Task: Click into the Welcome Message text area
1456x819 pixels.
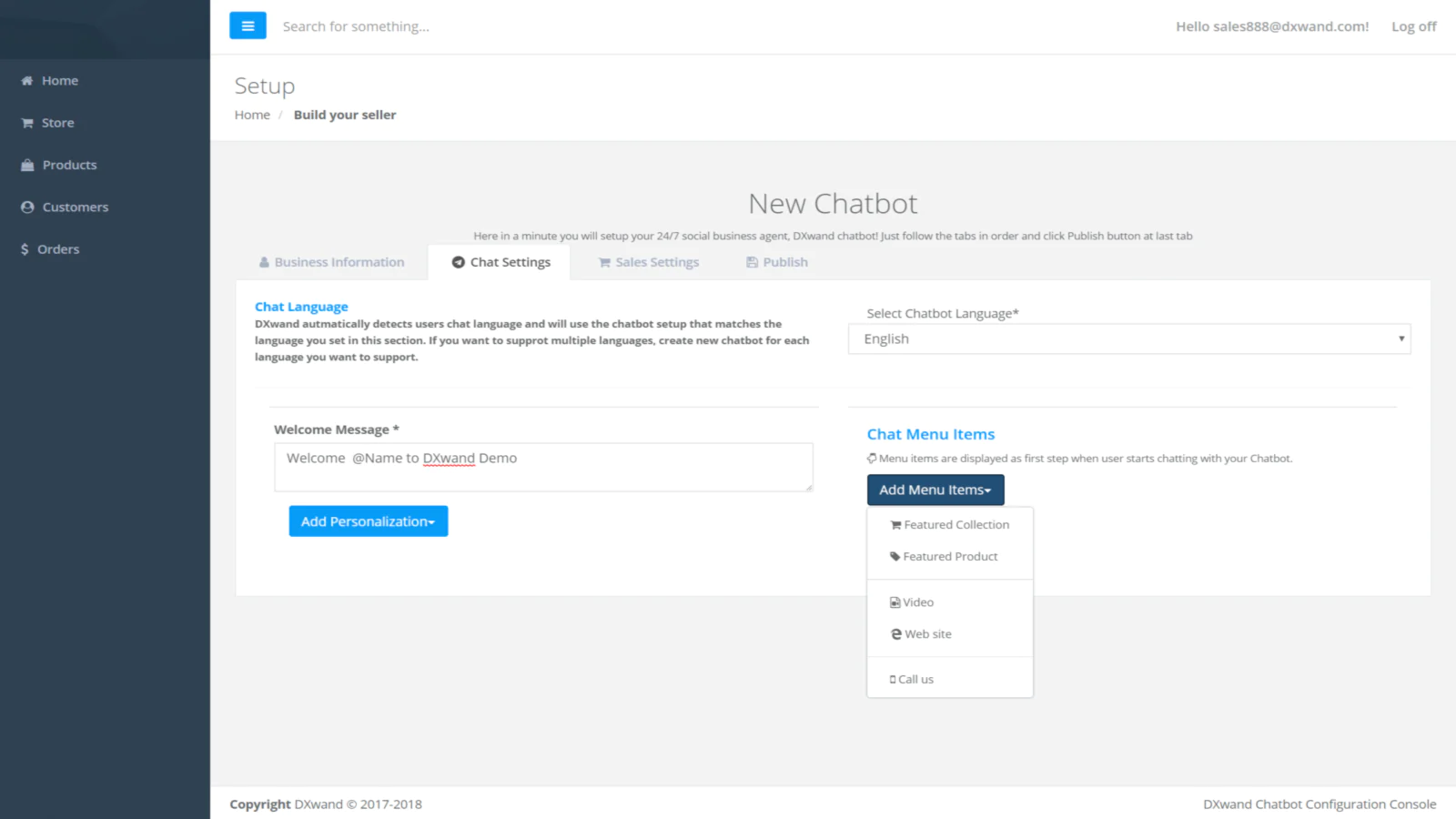Action: coord(543,468)
